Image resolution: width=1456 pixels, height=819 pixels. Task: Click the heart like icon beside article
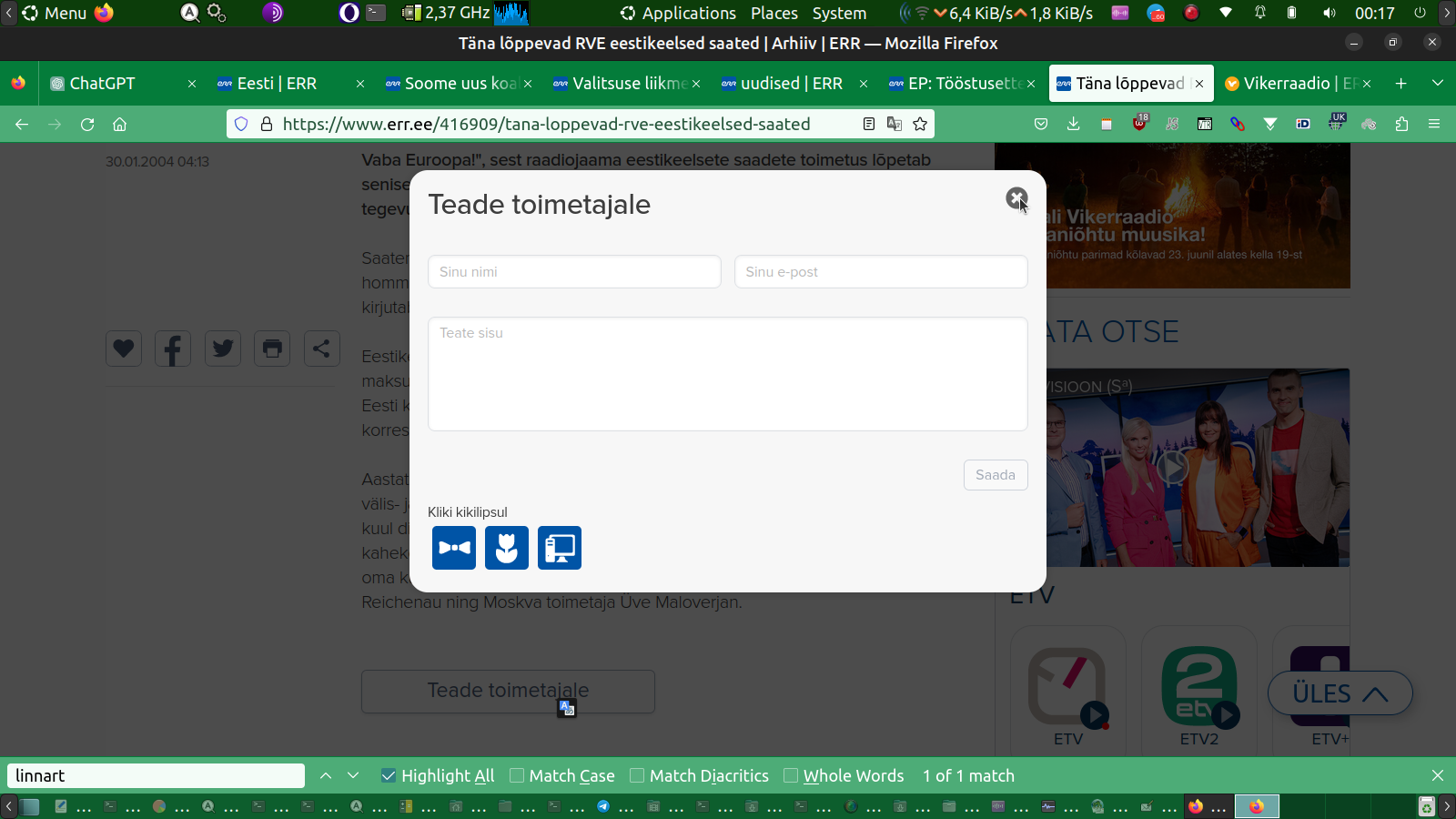pos(124,349)
